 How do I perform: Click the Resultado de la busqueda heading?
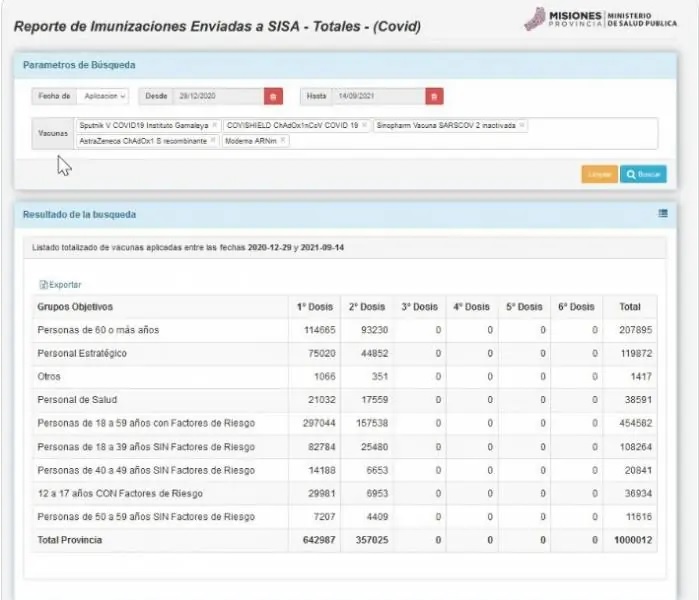pos(79,214)
